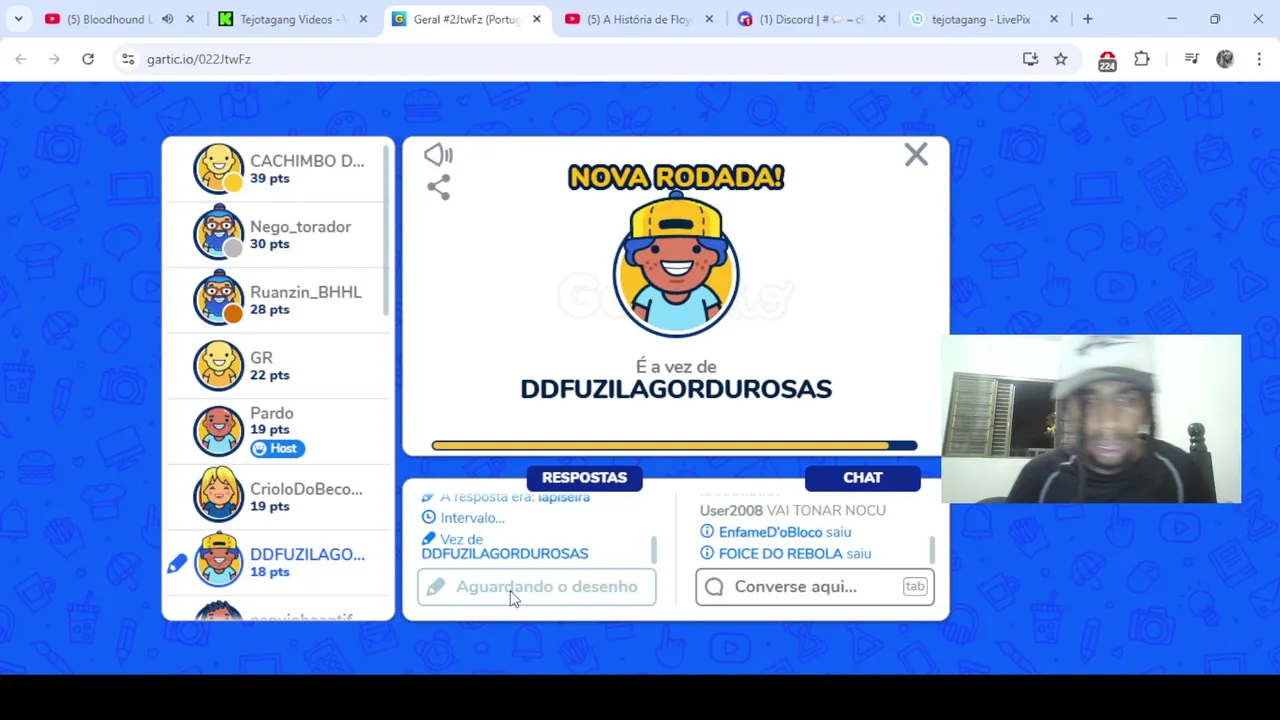Screen dimensions: 1280x720
Task: Click CrioloDoBeco player avatar
Action: 218,495
